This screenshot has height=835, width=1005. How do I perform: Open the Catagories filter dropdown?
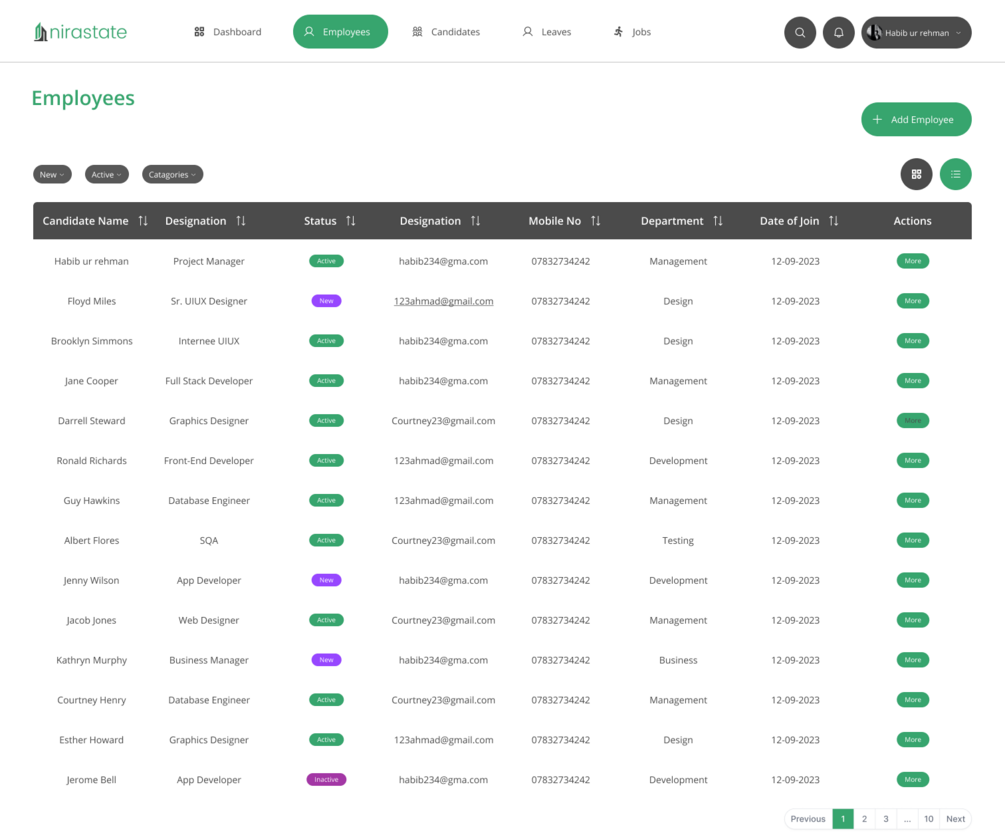[x=172, y=174]
